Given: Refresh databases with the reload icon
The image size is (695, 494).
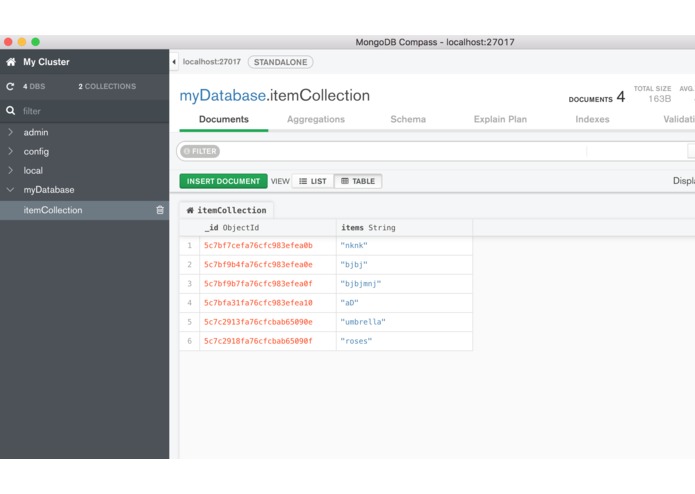Looking at the screenshot, I should point(10,86).
